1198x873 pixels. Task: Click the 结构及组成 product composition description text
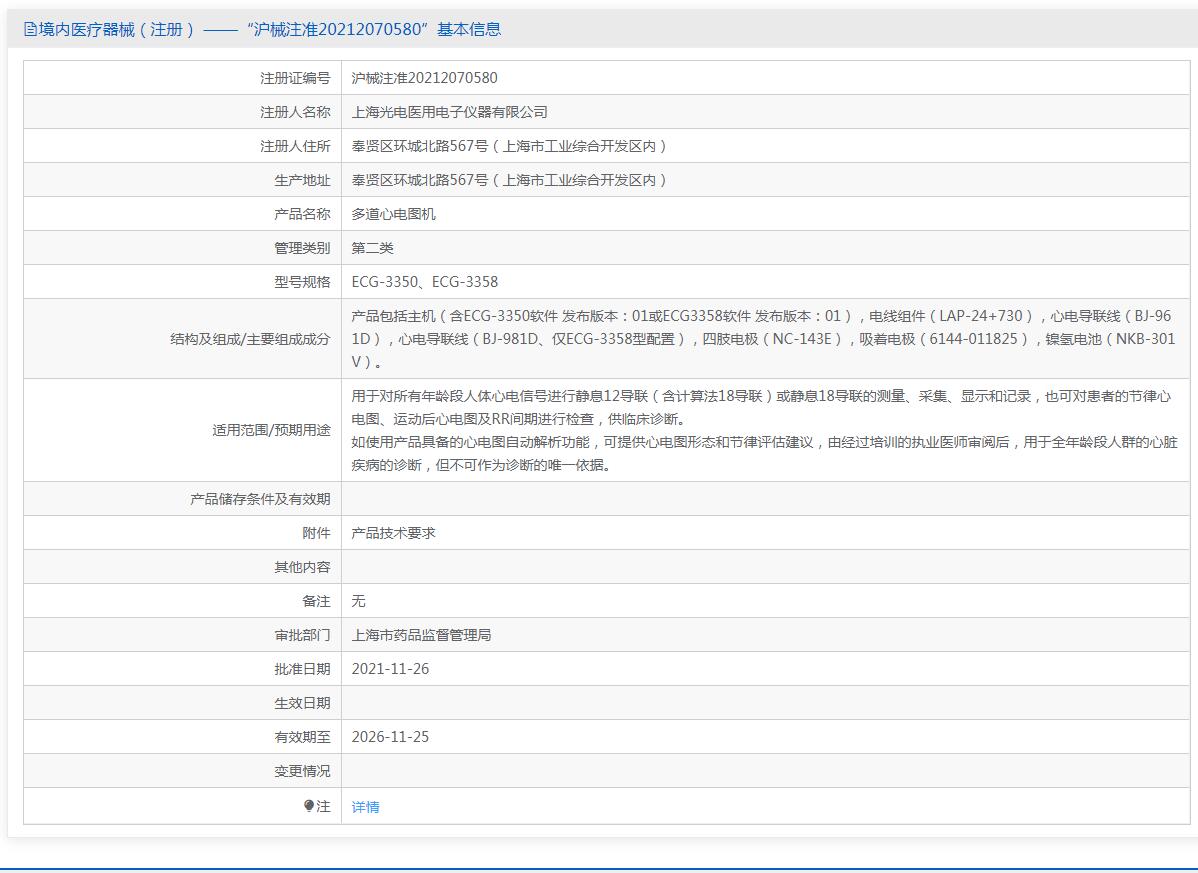(x=762, y=339)
